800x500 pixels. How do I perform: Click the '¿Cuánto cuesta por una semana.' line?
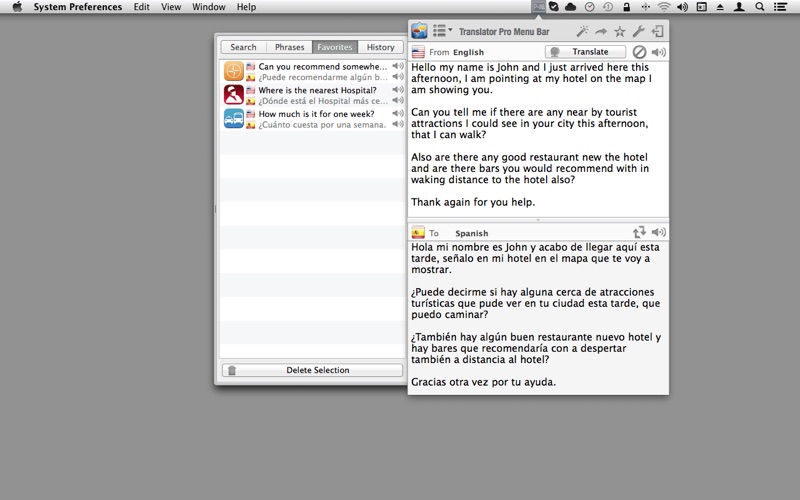tap(322, 124)
